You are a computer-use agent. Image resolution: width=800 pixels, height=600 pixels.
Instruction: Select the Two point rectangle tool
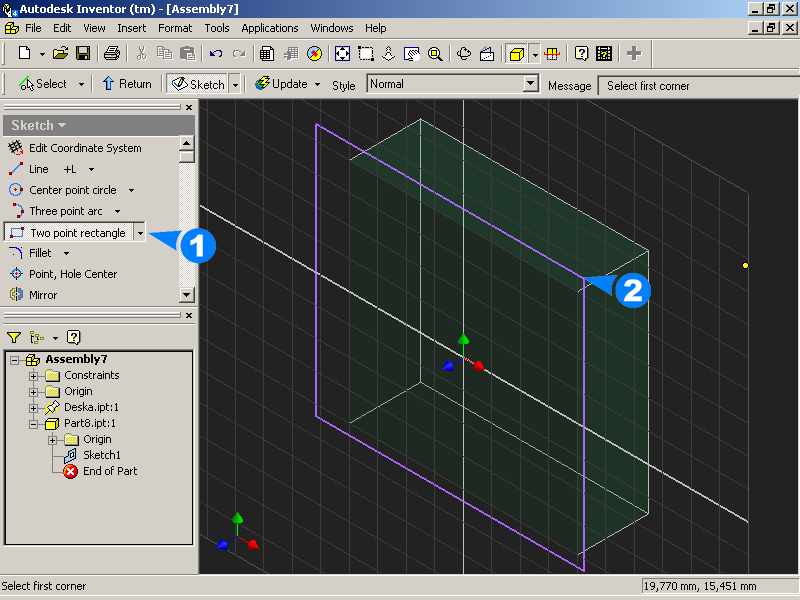(x=68, y=233)
